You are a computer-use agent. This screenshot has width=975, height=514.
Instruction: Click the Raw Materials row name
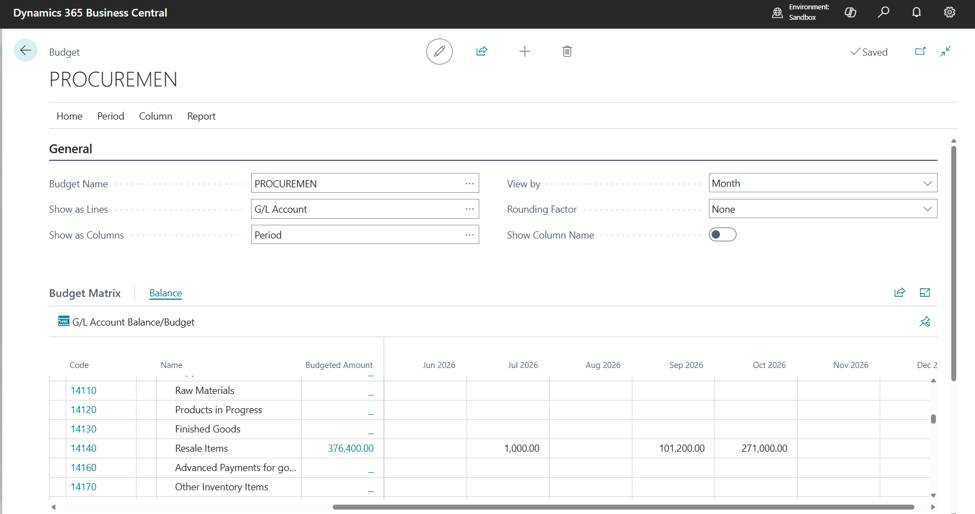click(x=205, y=390)
